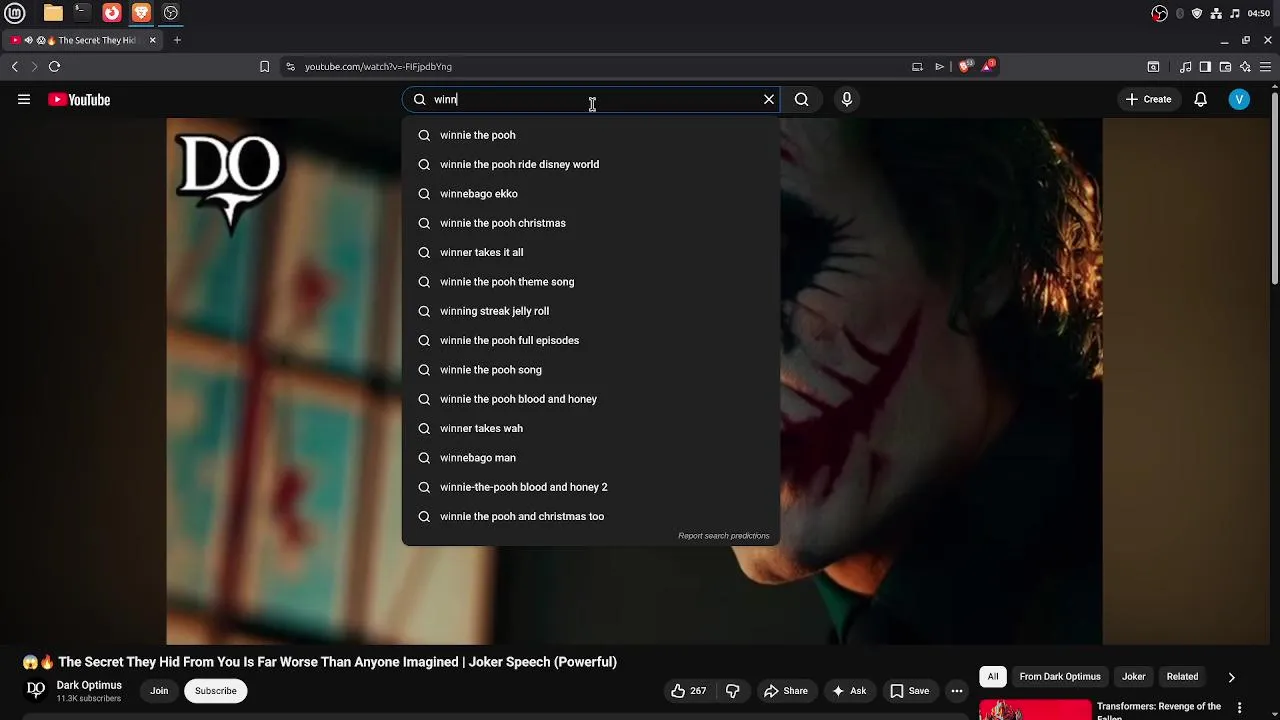This screenshot has width=1280, height=720.
Task: Share the video
Action: tap(786, 691)
